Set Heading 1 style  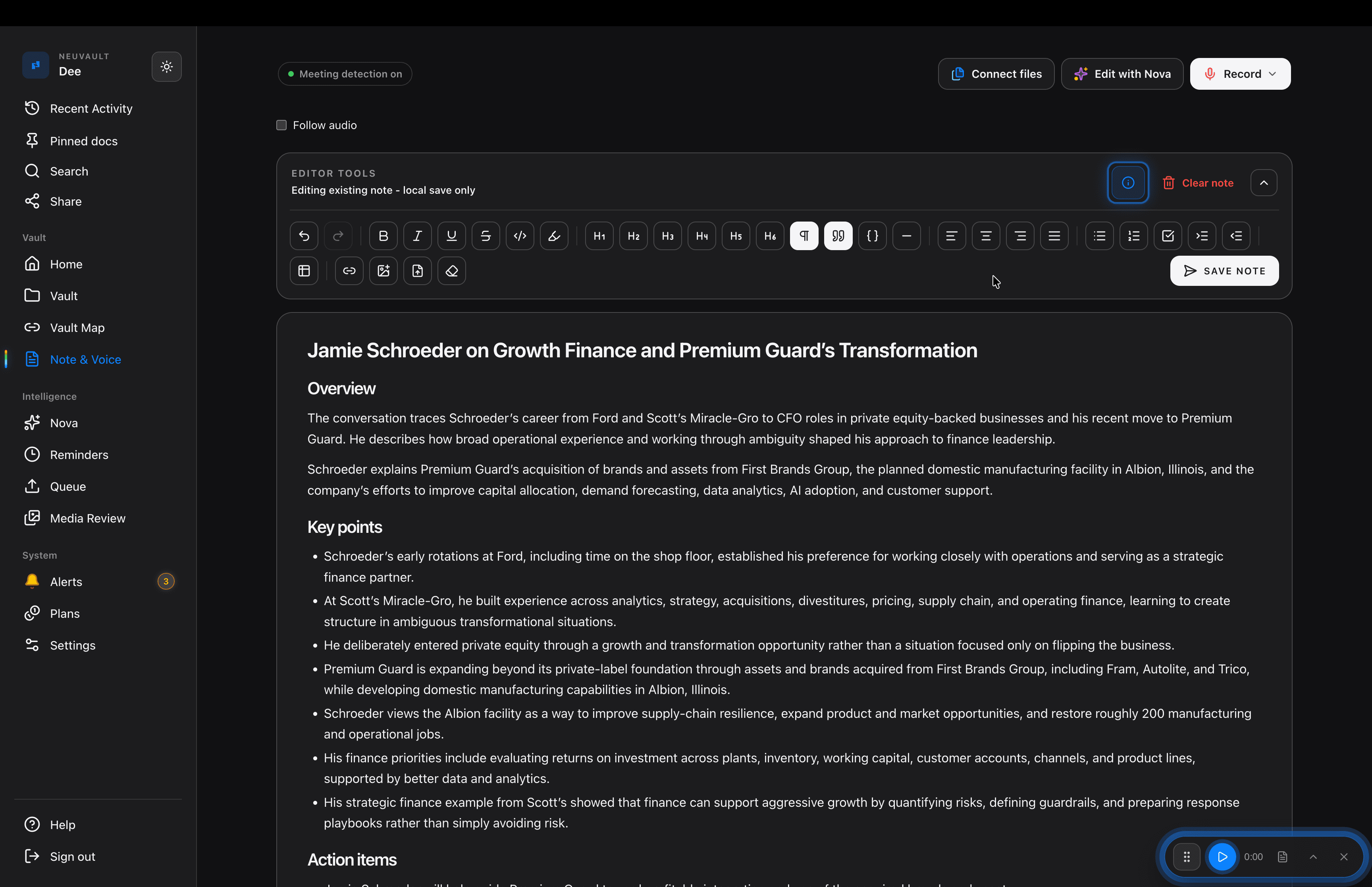[x=599, y=235]
